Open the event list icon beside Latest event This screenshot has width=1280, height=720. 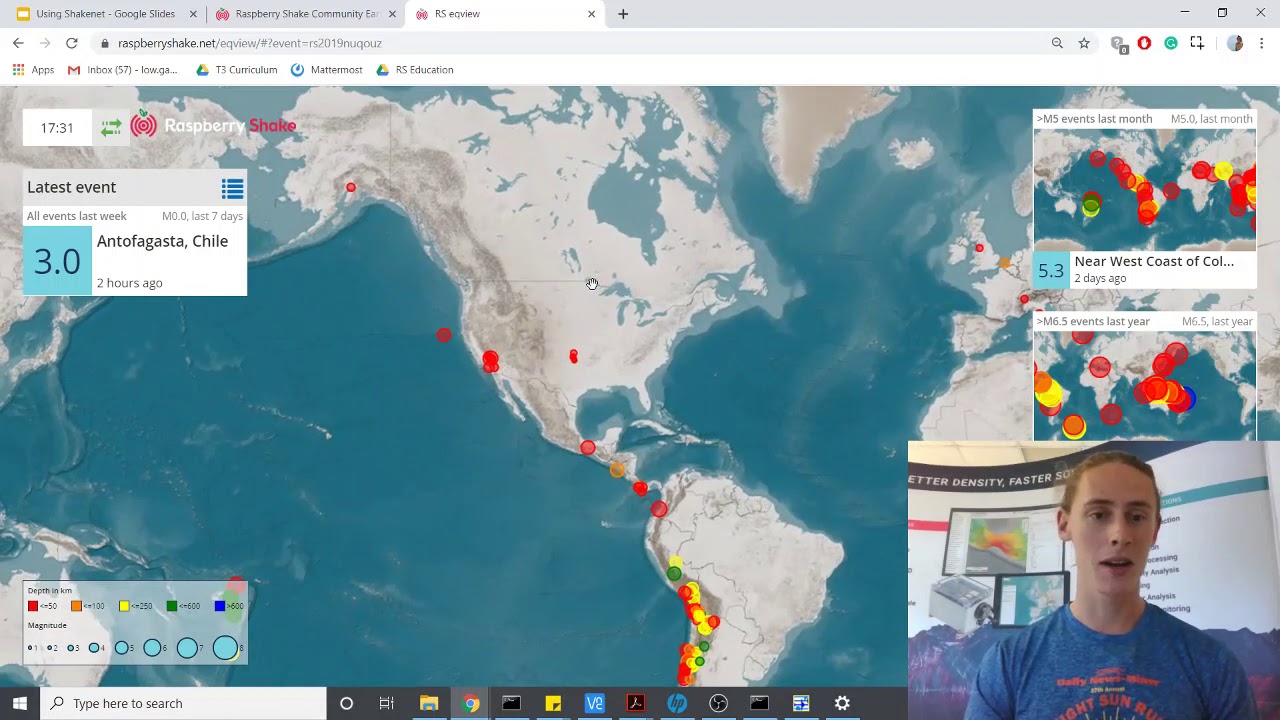coord(232,189)
